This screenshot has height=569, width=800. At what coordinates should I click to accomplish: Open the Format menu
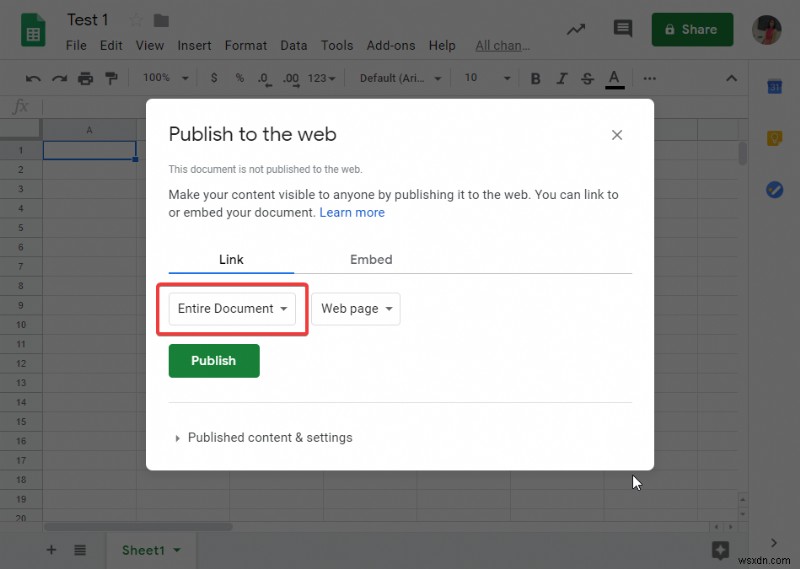[246, 45]
